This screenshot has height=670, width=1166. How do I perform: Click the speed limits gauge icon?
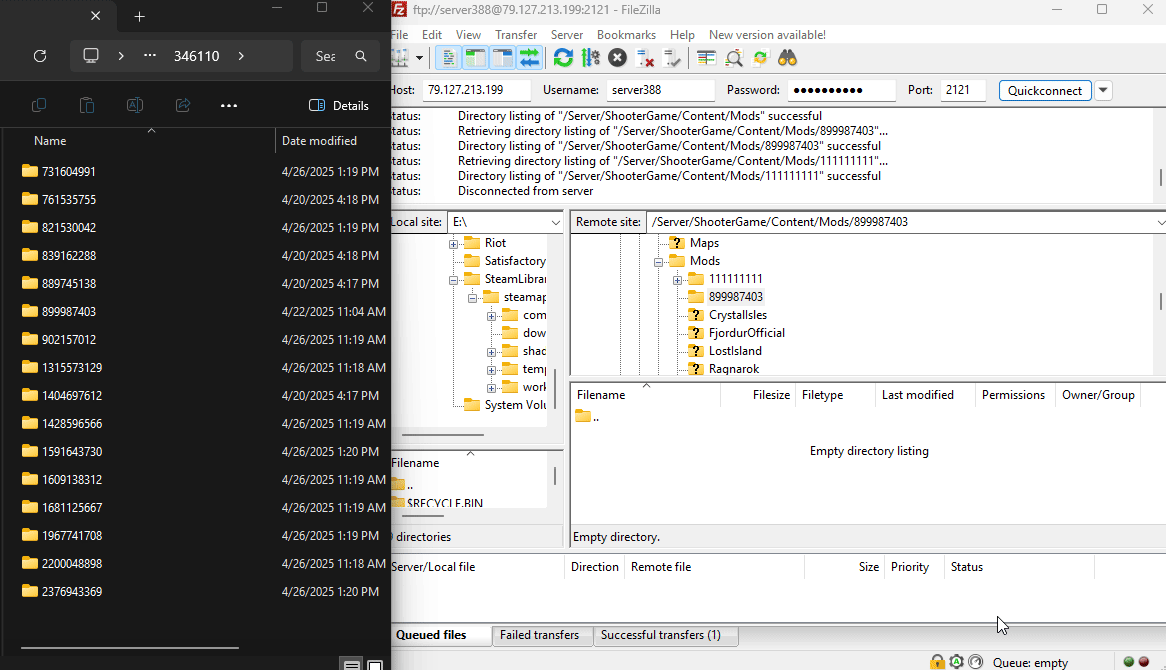[x=976, y=662]
